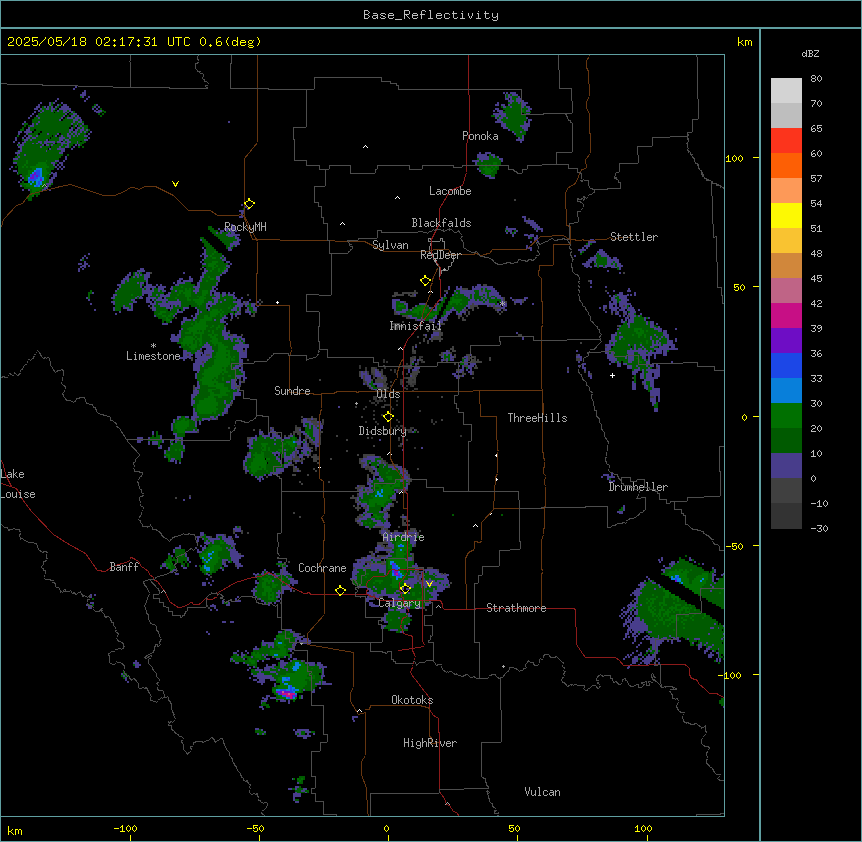Click the RedDeer city label

[x=440, y=255]
